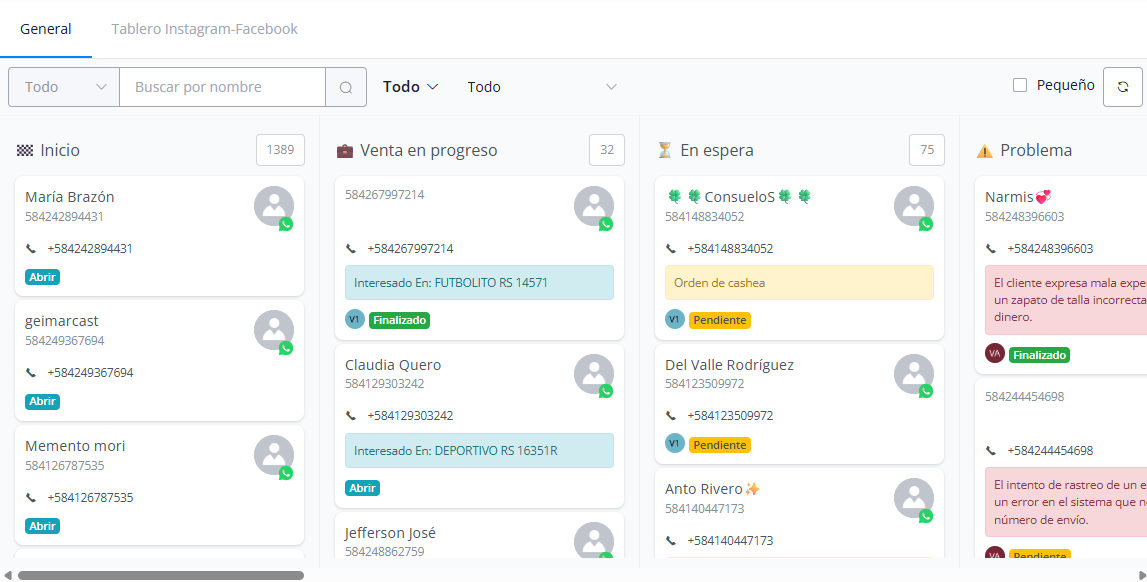Screen dimensions: 1147x582
Task: Click Memento mori's contact avatar
Action: (x=274, y=455)
